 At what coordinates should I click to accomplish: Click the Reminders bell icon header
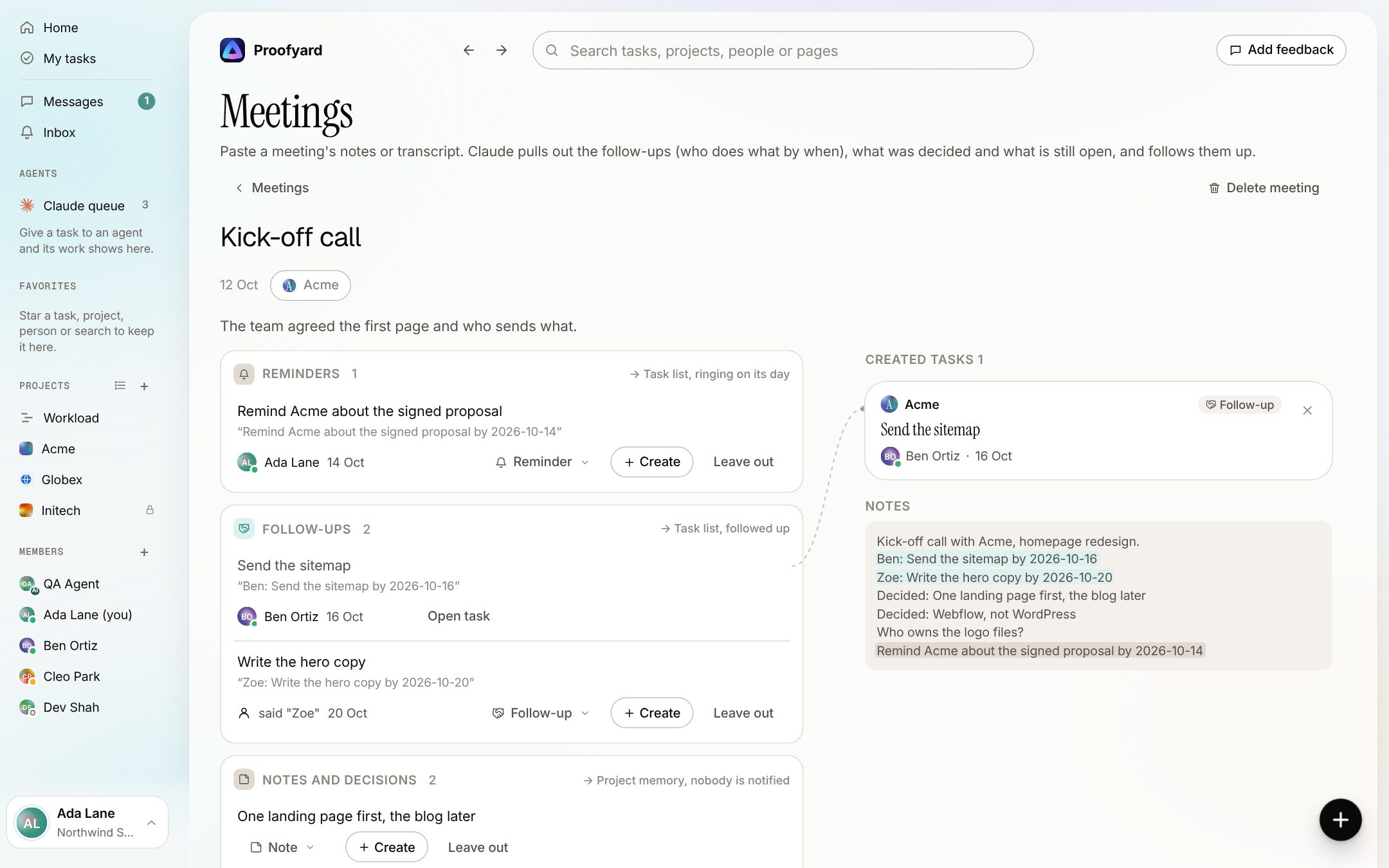click(x=244, y=374)
